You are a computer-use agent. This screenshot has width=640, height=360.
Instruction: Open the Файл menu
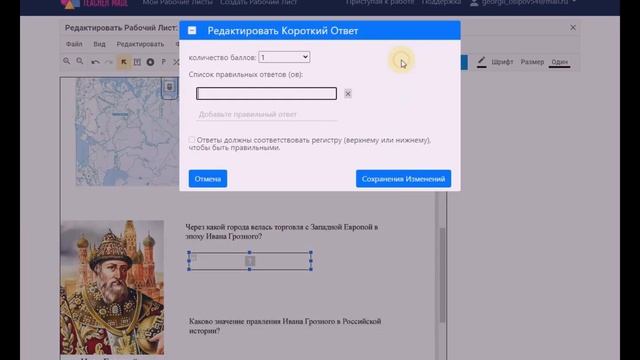coord(74,44)
